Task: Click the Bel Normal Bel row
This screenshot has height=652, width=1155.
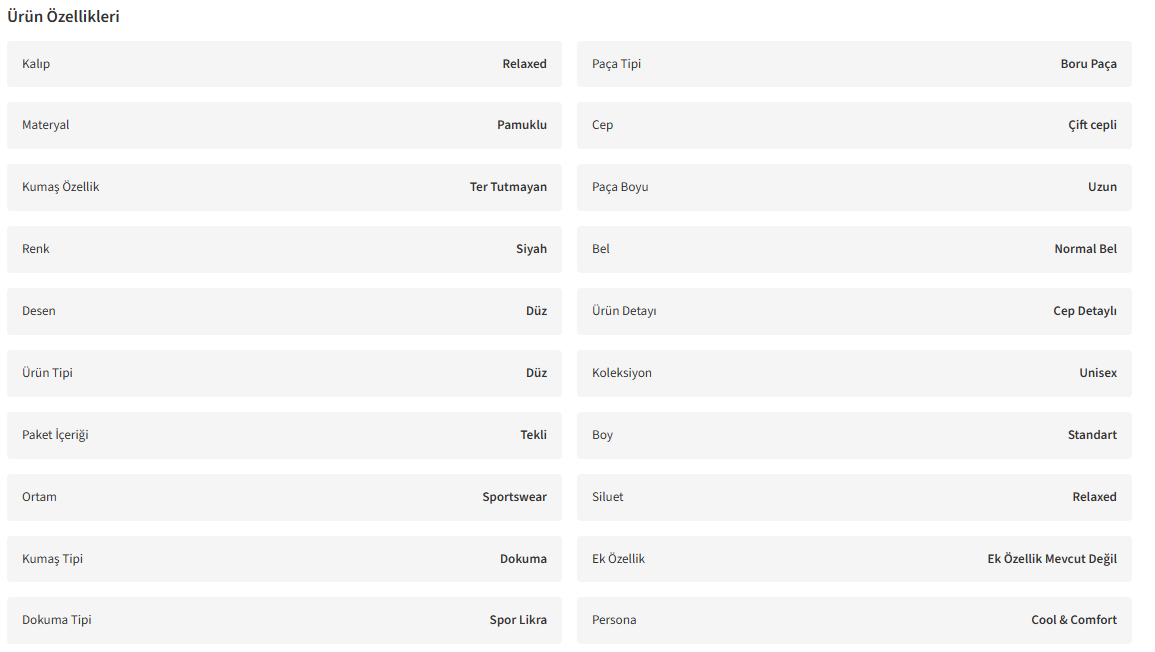Action: (854, 249)
